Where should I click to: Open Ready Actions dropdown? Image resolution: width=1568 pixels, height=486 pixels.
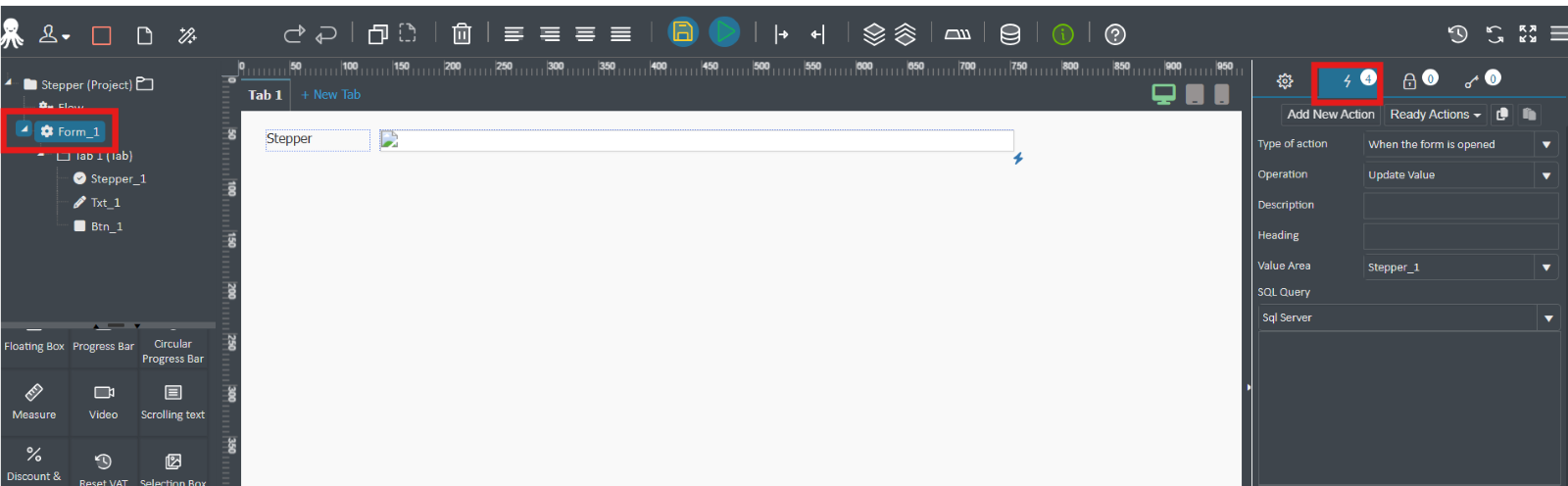point(1436,115)
